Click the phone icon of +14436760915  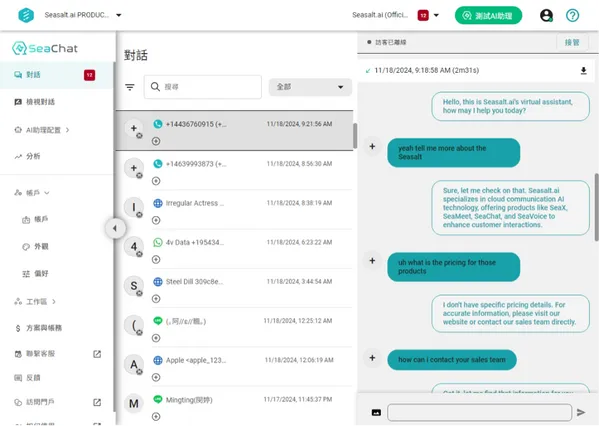coord(158,124)
